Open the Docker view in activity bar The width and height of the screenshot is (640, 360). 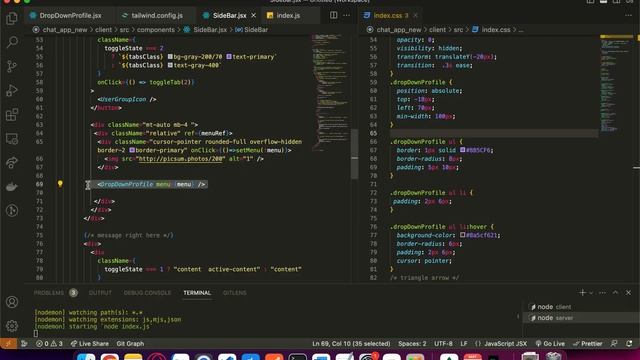pos(12,187)
